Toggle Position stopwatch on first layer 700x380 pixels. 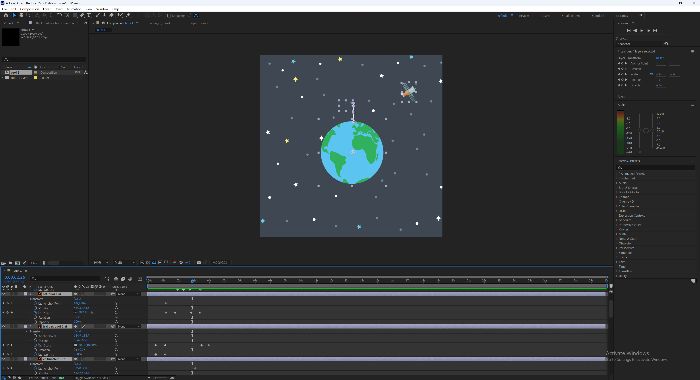pos(36,308)
